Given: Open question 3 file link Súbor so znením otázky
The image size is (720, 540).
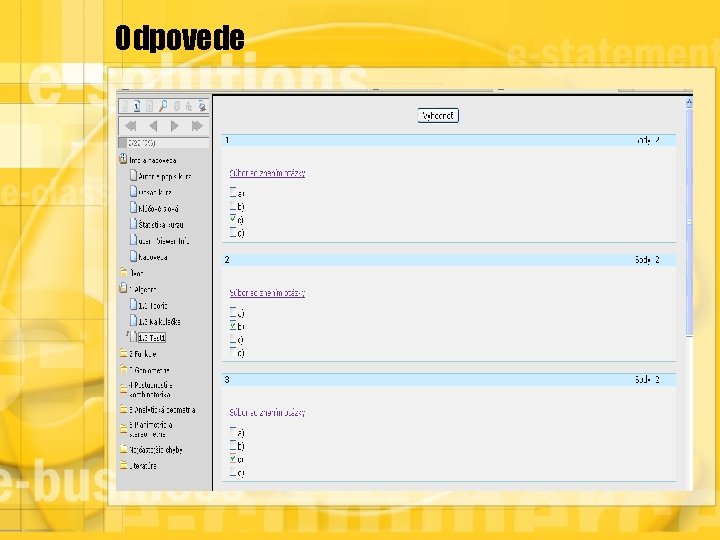Looking at the screenshot, I should 267,412.
